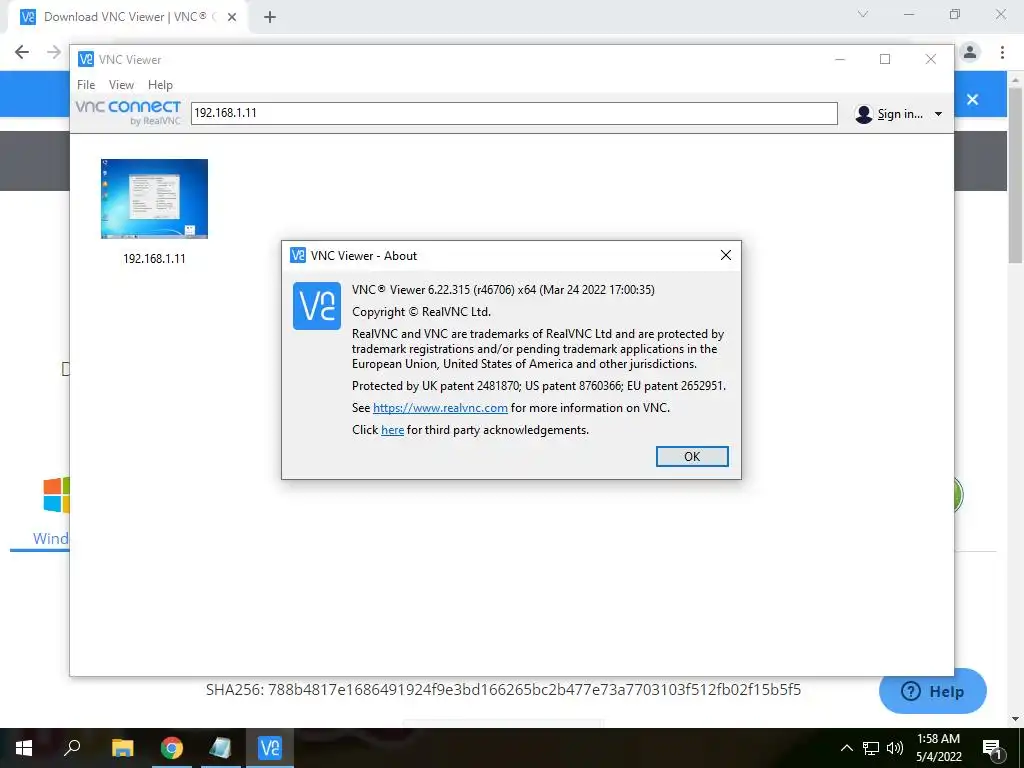The height and width of the screenshot is (768, 1024).
Task: Click the VNC logo in About dialog
Action: 317,306
